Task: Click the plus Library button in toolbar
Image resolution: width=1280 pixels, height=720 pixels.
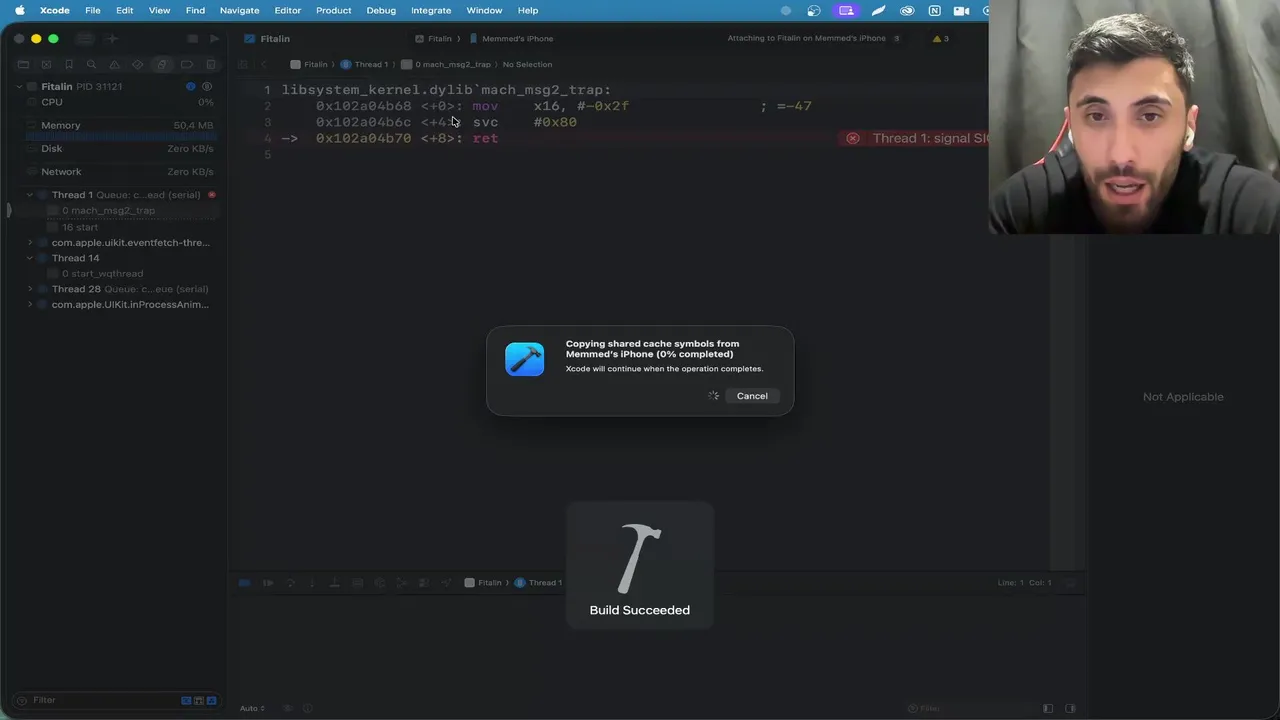Action: click(x=112, y=38)
